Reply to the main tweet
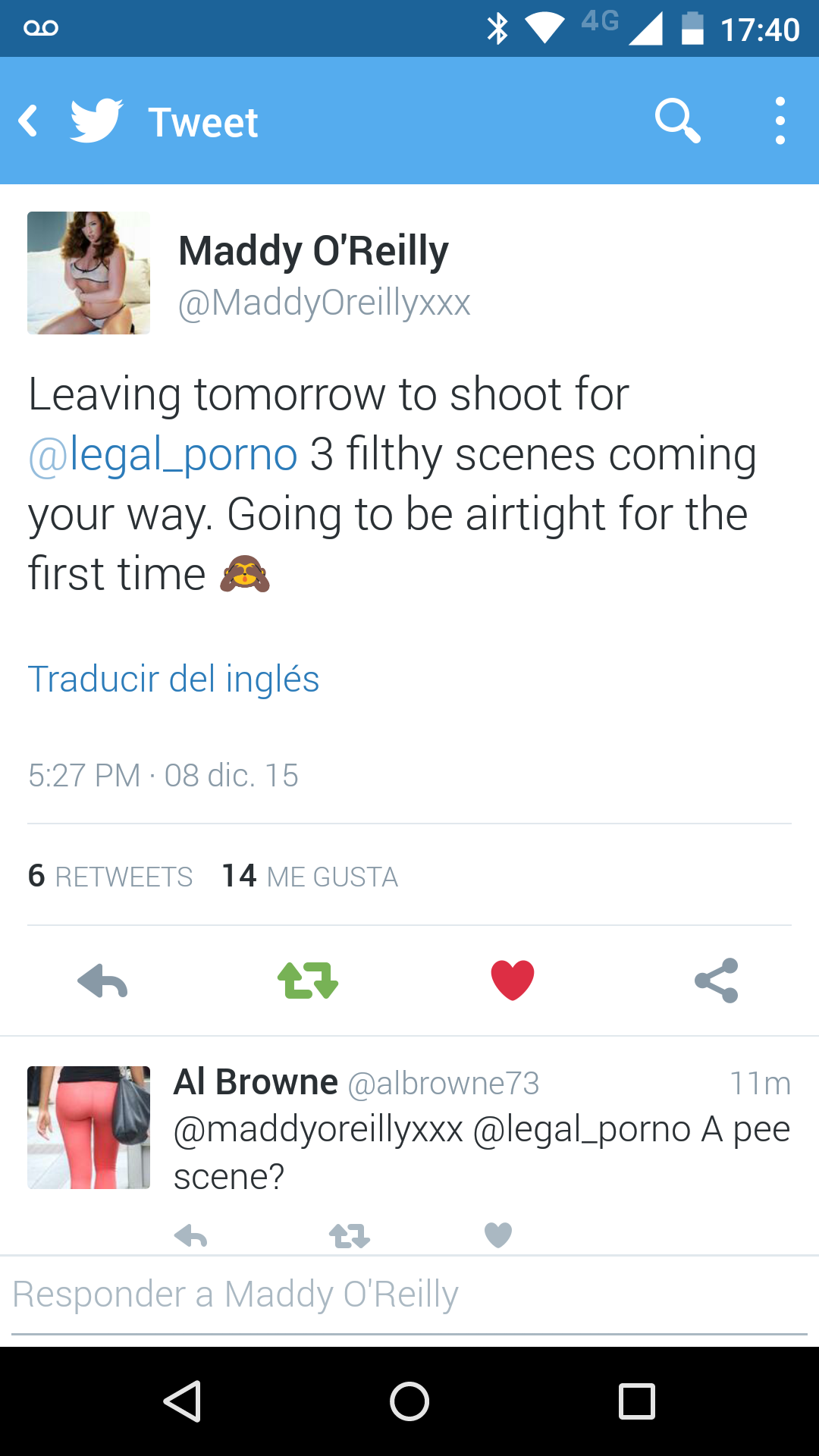The width and height of the screenshot is (819, 1456). pyautogui.click(x=102, y=981)
